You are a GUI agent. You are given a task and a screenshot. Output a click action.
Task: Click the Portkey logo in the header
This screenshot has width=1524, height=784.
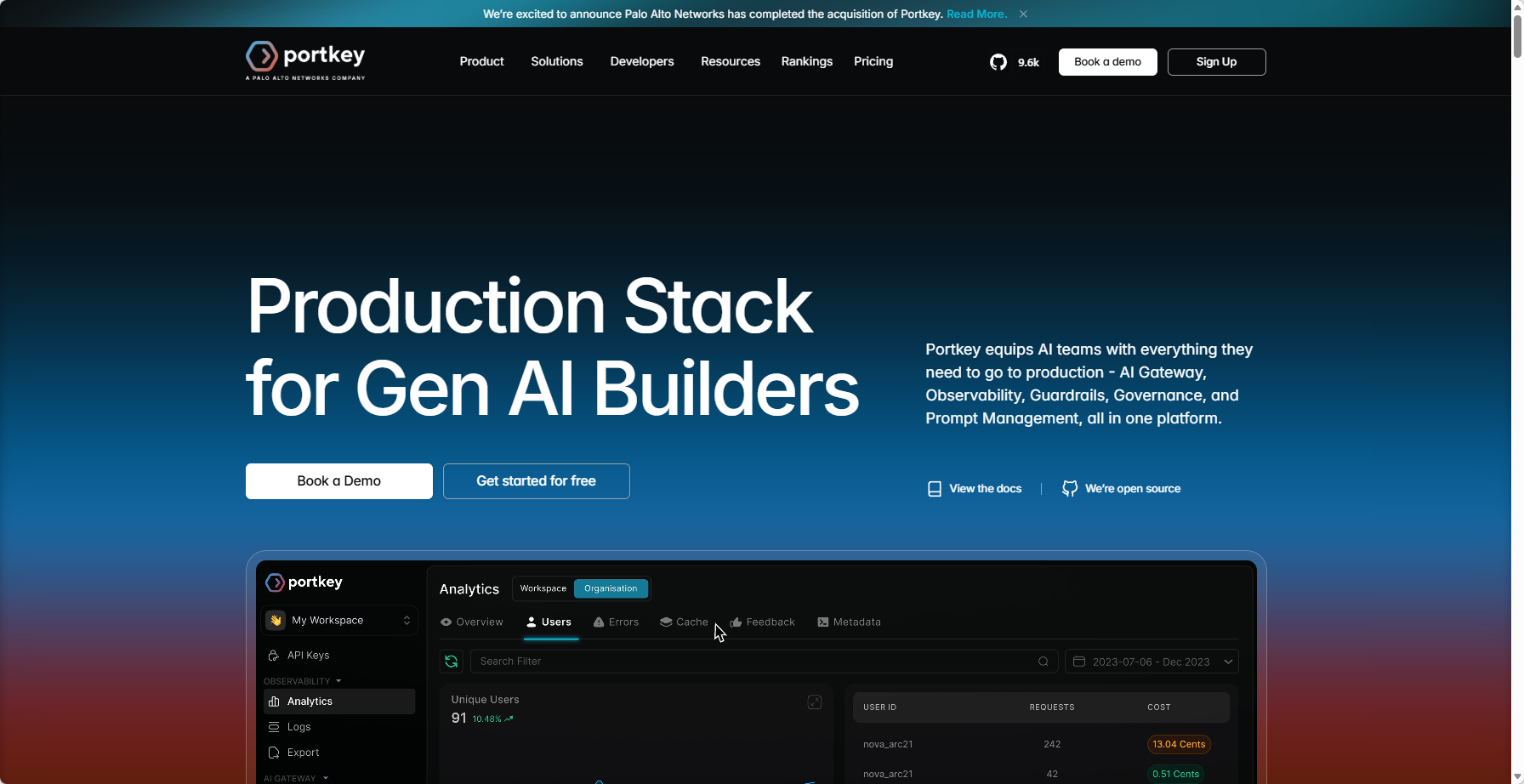305,60
